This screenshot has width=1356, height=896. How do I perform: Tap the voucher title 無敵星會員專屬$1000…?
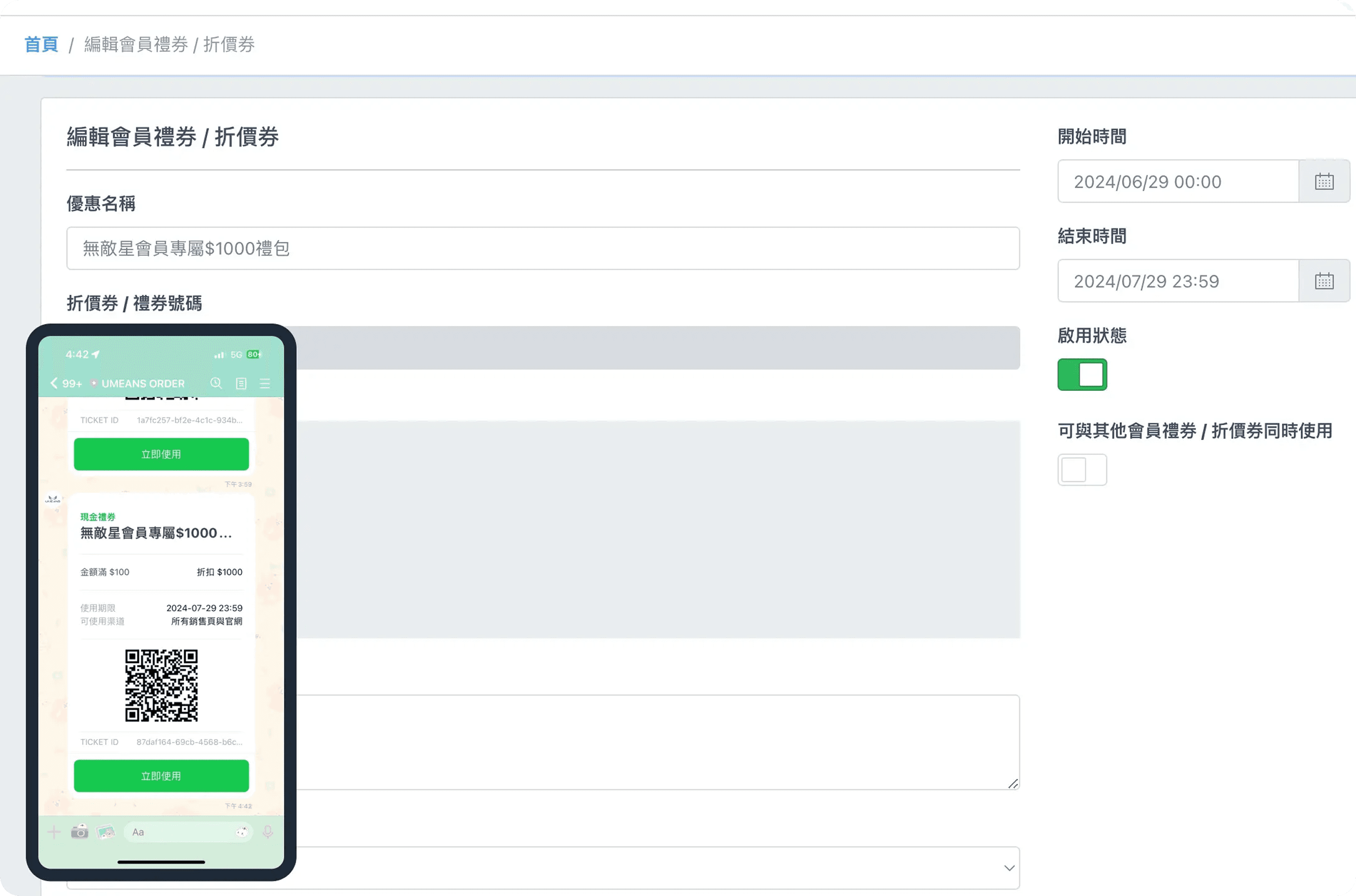pos(156,533)
